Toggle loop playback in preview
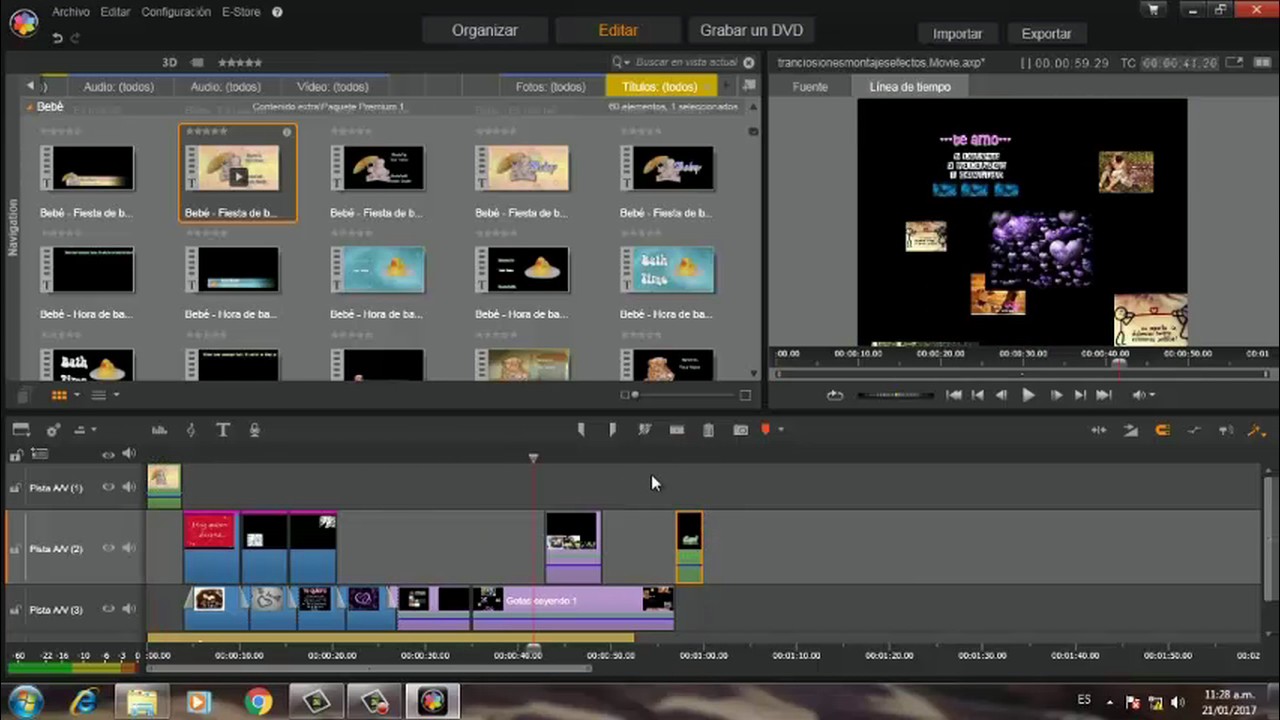The width and height of the screenshot is (1280, 720). pos(835,395)
